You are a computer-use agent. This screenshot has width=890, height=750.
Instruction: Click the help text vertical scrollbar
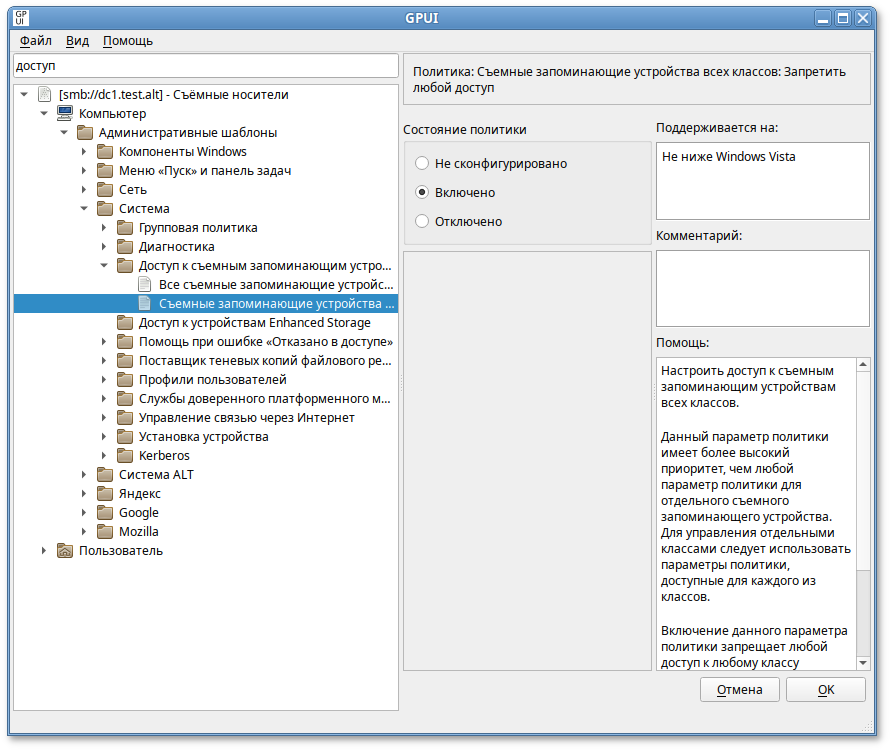863,500
